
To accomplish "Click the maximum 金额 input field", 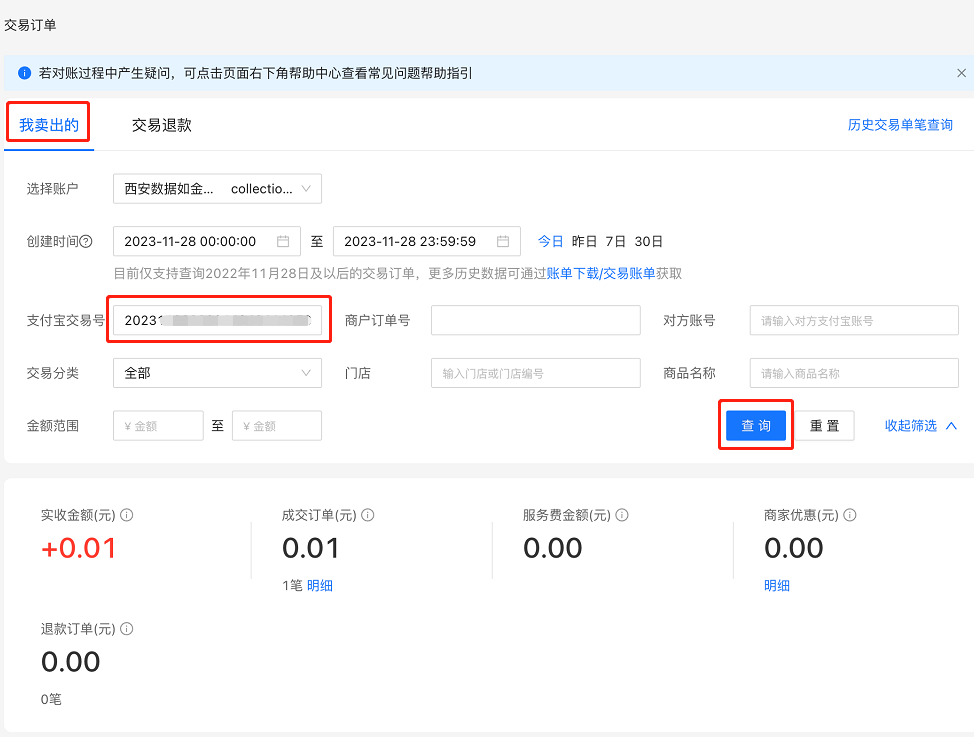I will coord(277,426).
